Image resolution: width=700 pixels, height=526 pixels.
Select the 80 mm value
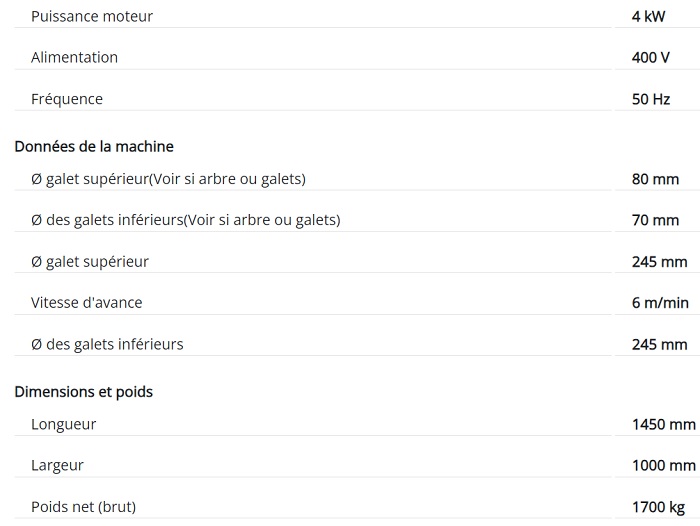655,179
